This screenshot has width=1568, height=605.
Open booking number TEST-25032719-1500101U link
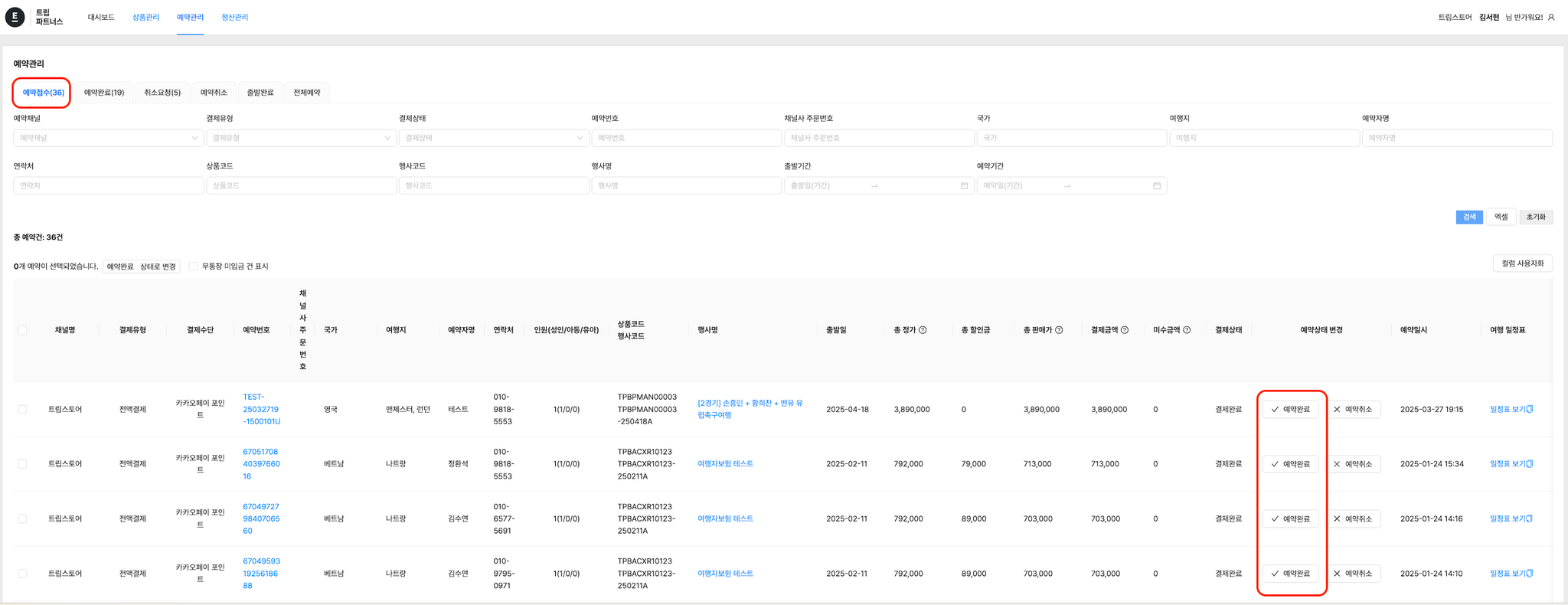click(x=262, y=409)
